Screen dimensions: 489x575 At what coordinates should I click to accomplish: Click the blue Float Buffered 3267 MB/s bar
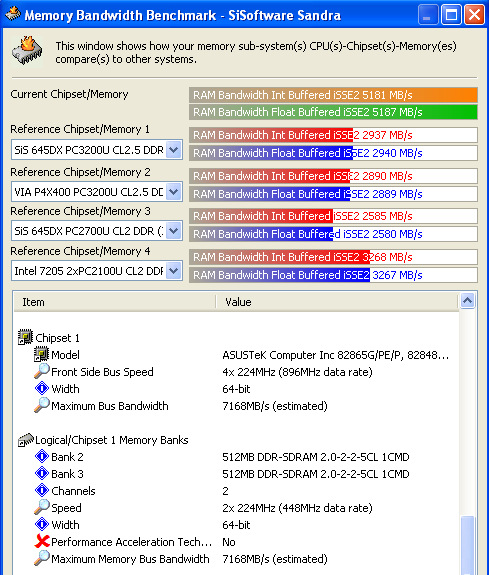tap(333, 275)
